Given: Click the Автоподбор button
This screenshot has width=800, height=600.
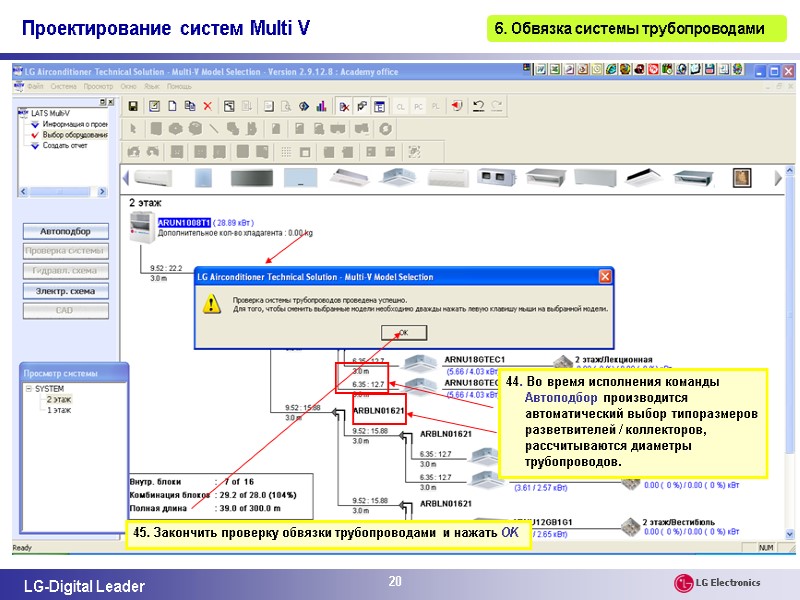Looking at the screenshot, I should (x=65, y=231).
